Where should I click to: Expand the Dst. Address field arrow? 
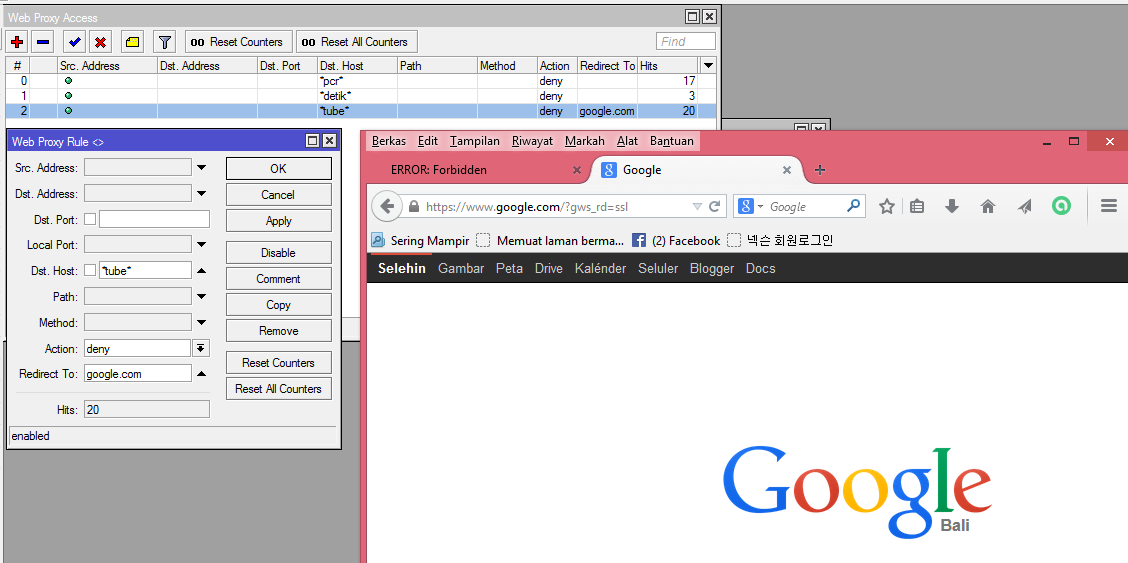click(x=201, y=193)
